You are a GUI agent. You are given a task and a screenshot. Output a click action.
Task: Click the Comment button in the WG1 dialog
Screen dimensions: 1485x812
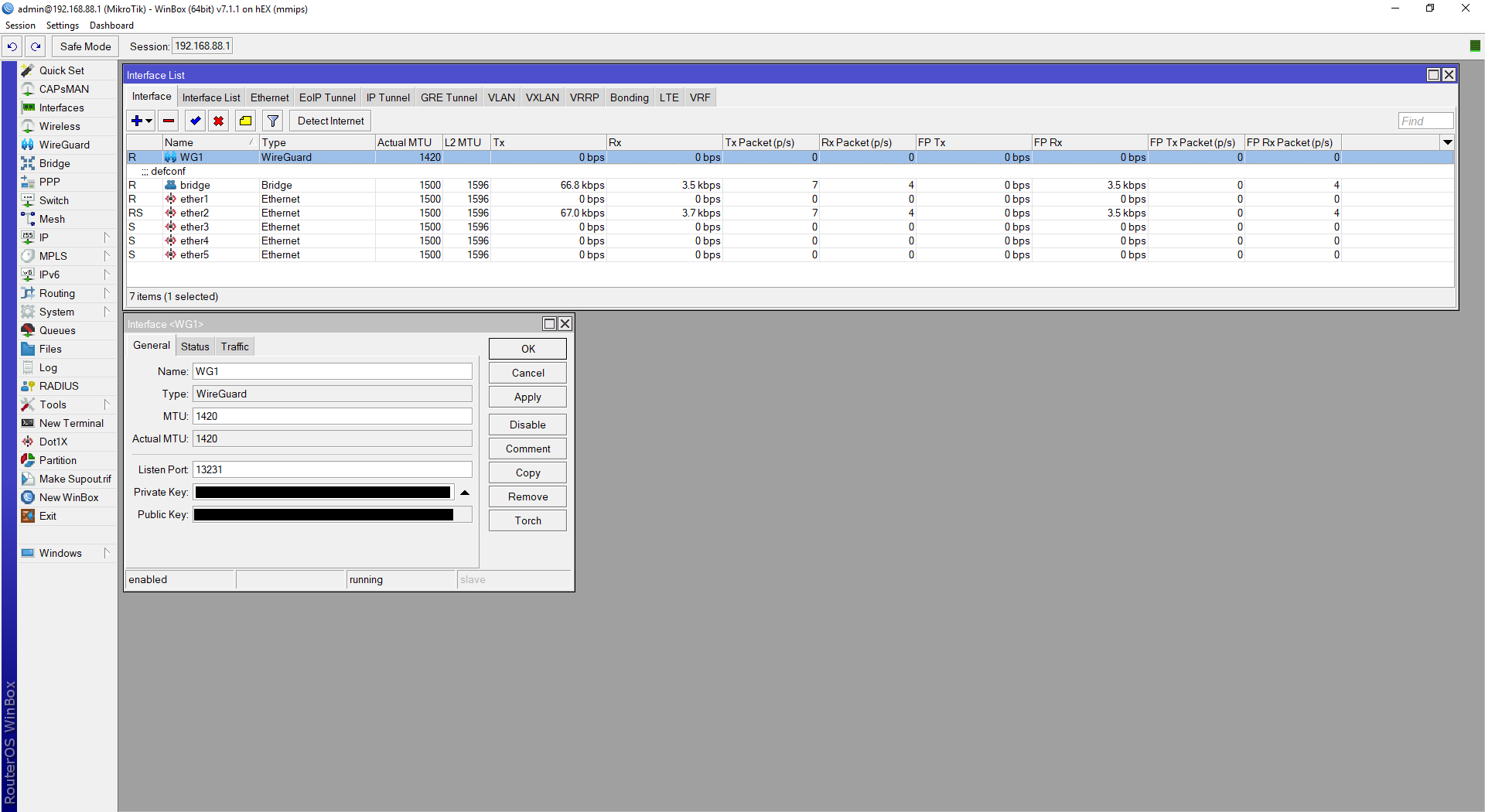[527, 449]
